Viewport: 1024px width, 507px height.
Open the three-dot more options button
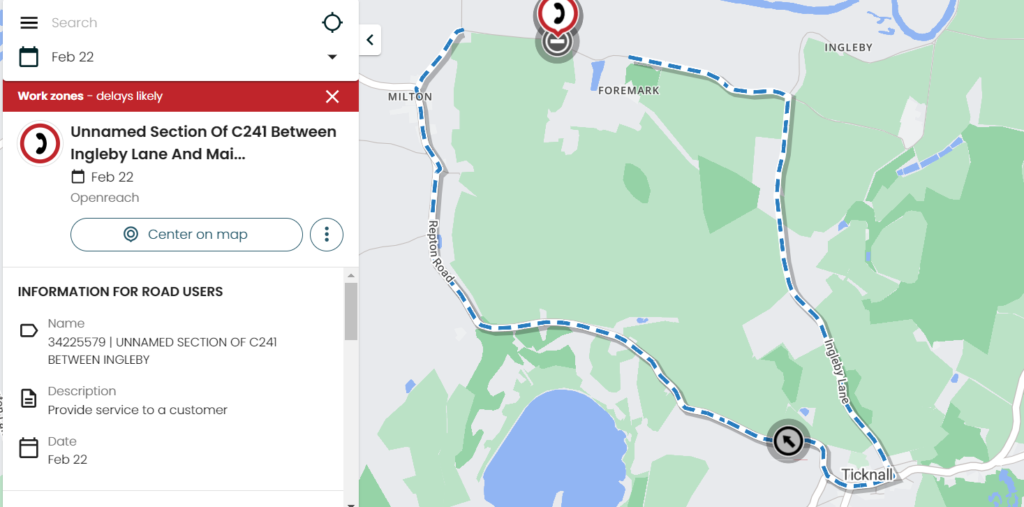327,235
